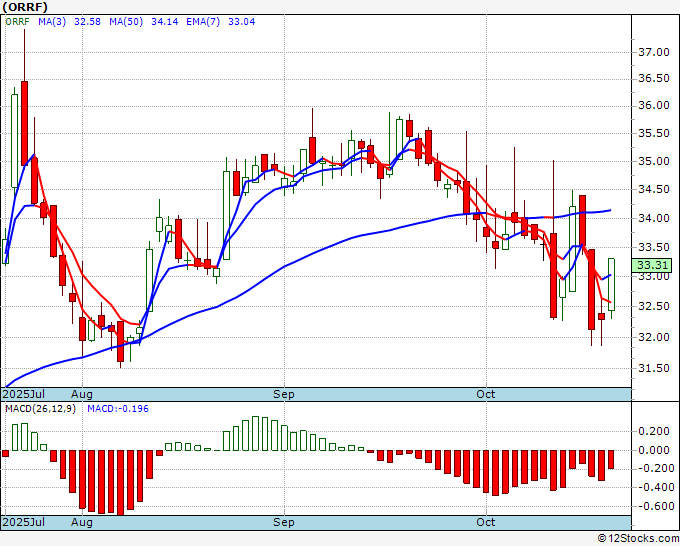This screenshot has width=680, height=546.
Task: Click the Oct label on price chart axis
Action: pyautogui.click(x=485, y=394)
